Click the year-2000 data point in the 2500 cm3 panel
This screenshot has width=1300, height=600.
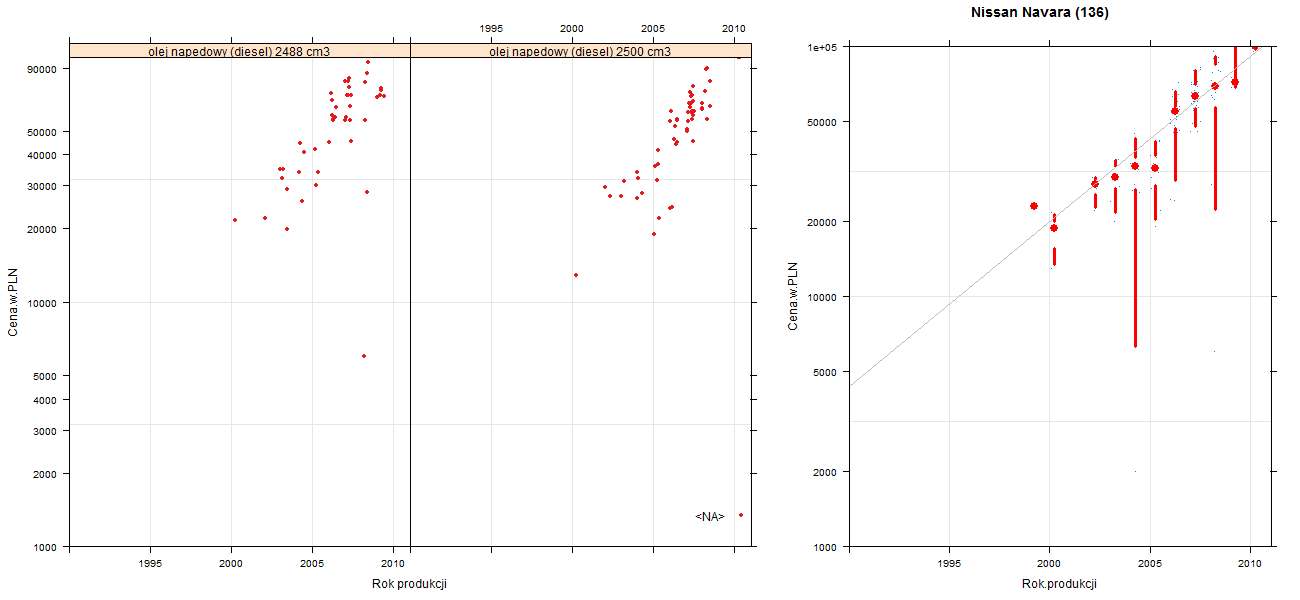click(576, 275)
